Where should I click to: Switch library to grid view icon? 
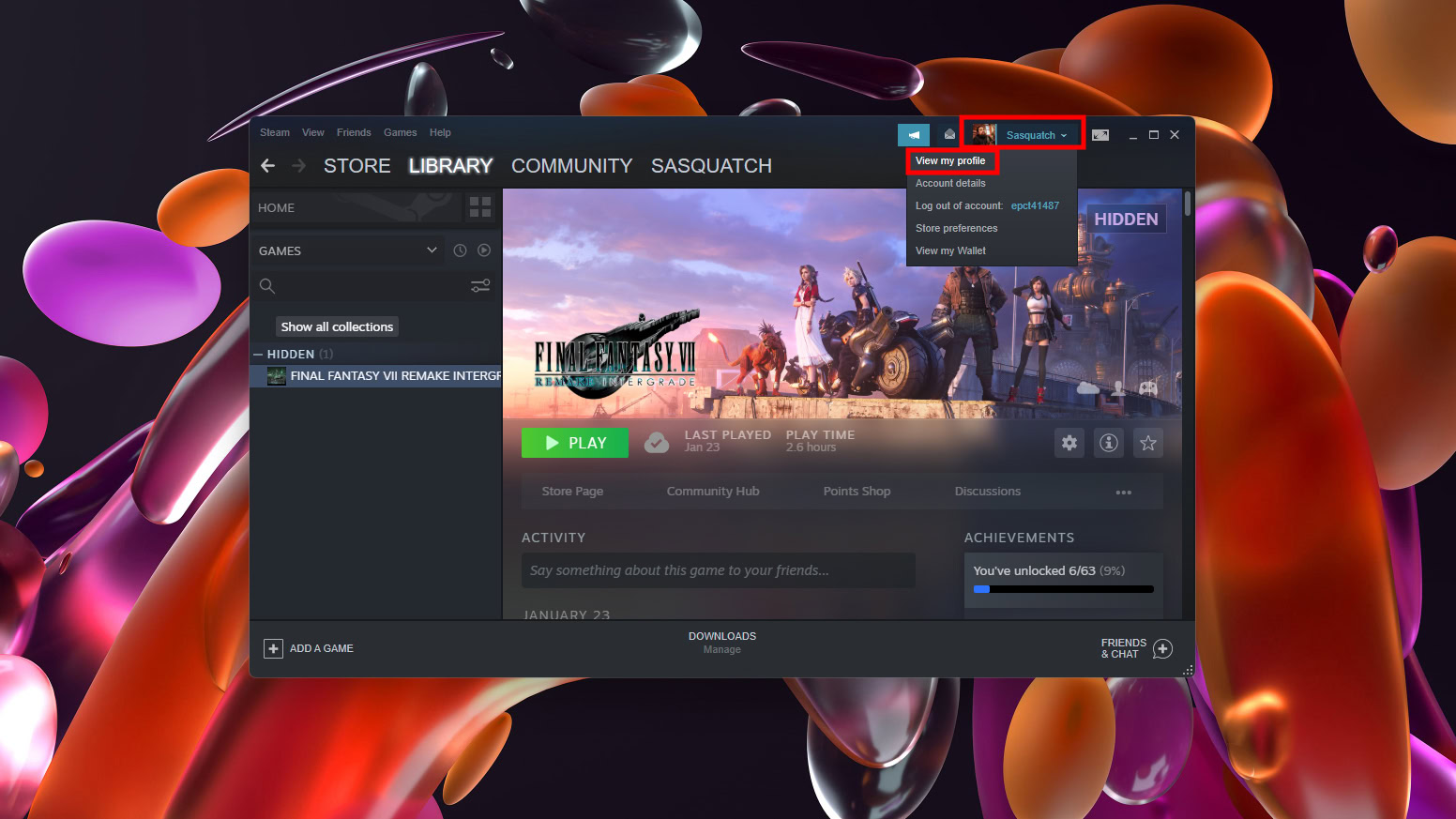tap(480, 207)
